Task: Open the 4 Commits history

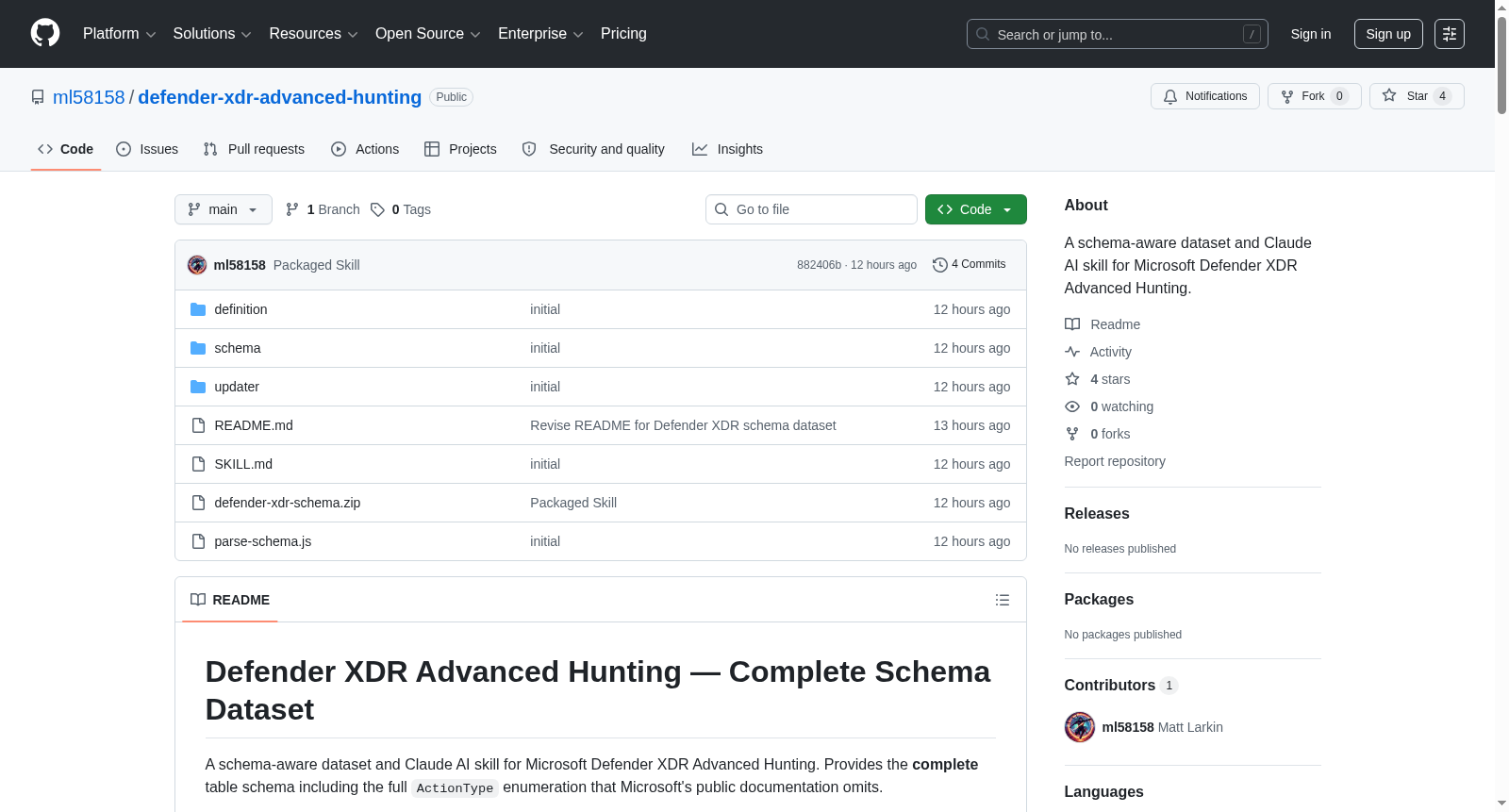Action: [x=969, y=264]
